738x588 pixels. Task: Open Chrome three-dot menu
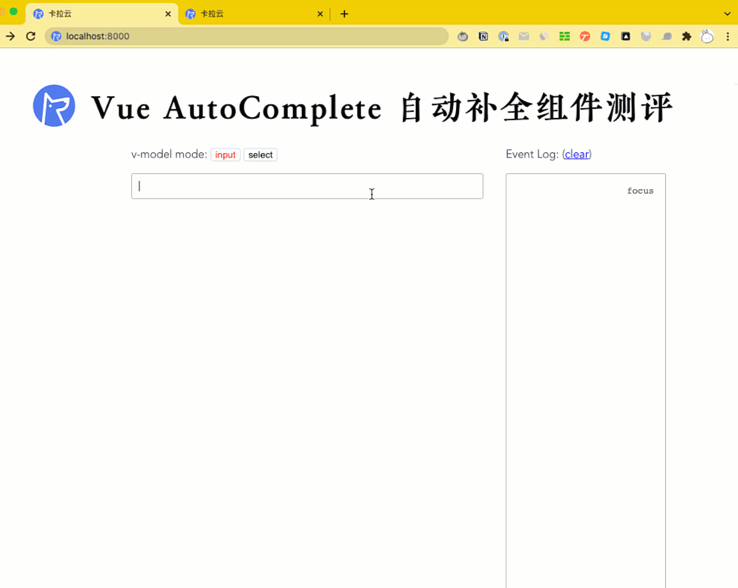pos(728,36)
